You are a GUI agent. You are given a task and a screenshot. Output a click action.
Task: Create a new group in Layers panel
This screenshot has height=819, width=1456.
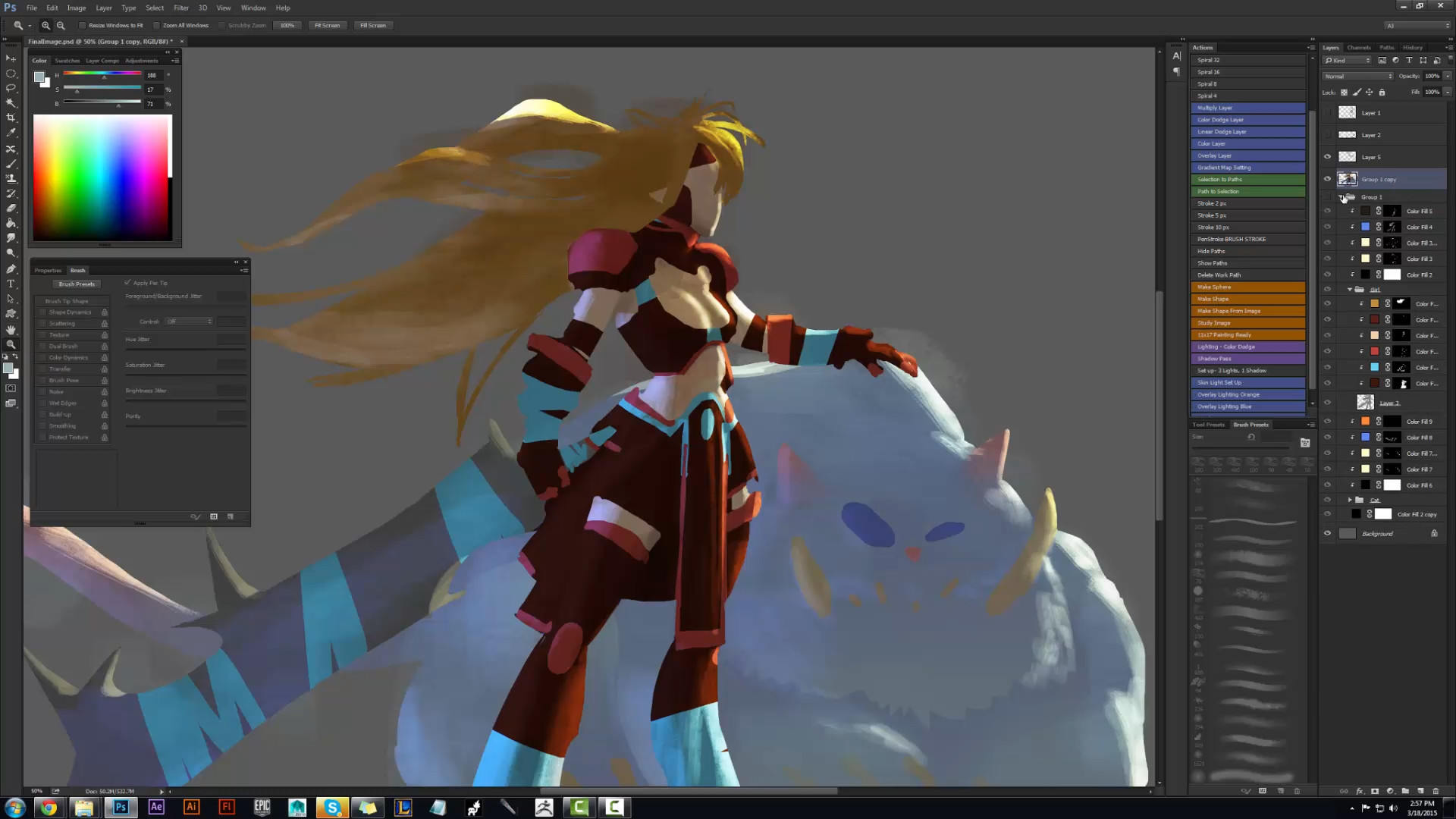click(1405, 791)
